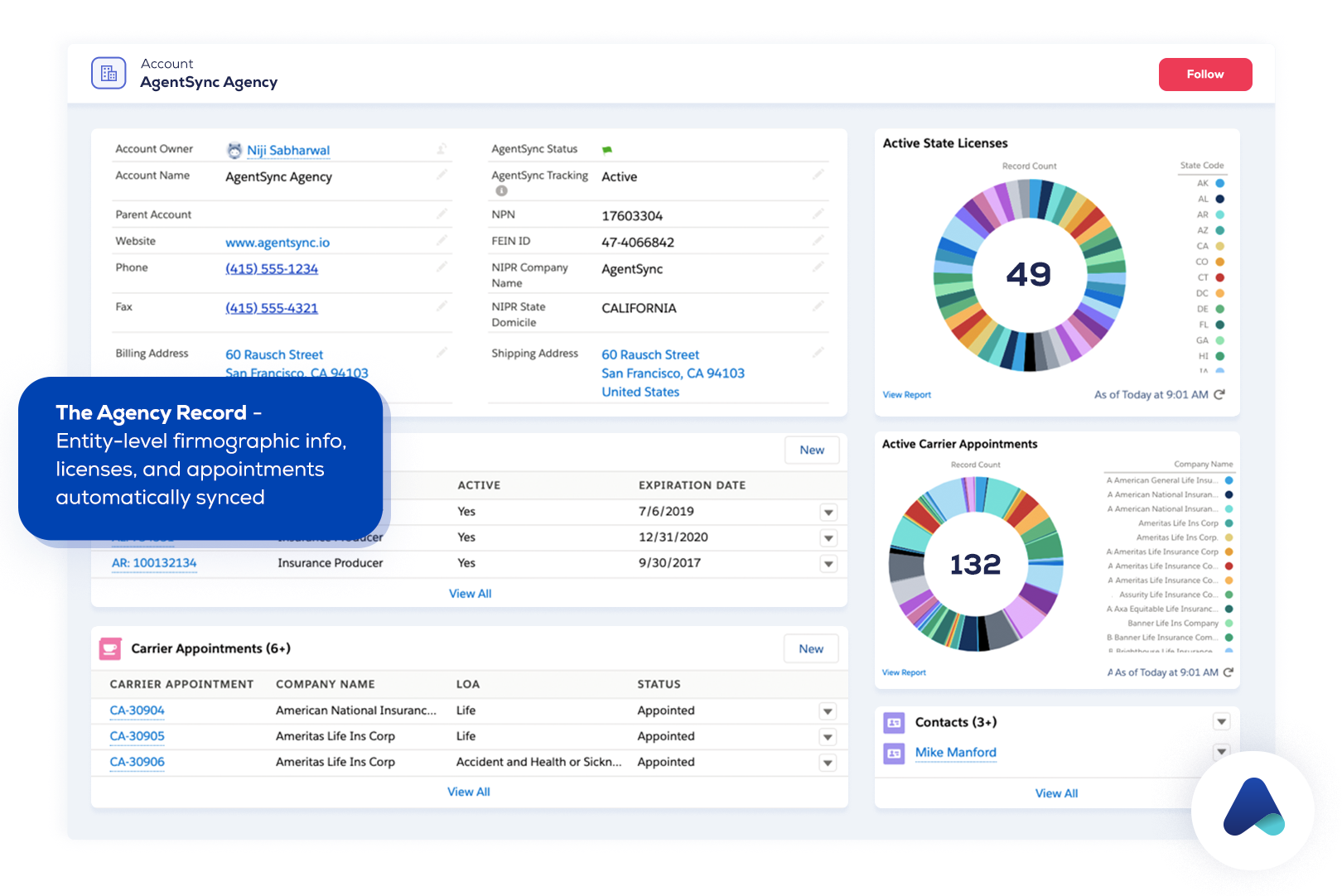1342x896 pixels.
Task: Click the pin icon beside Account Owner
Action: coord(442,147)
